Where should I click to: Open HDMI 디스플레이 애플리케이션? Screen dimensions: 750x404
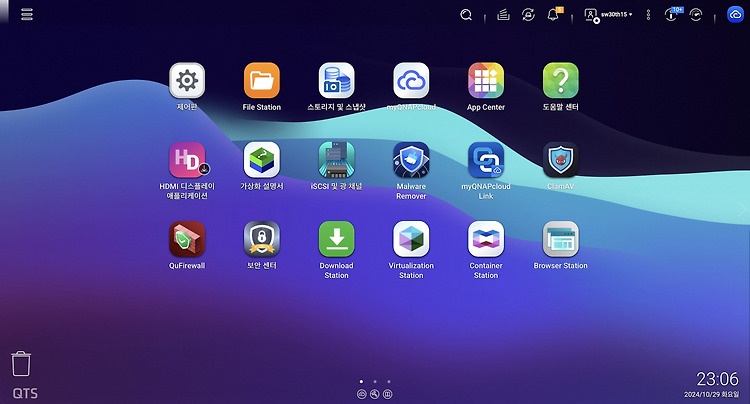point(187,160)
